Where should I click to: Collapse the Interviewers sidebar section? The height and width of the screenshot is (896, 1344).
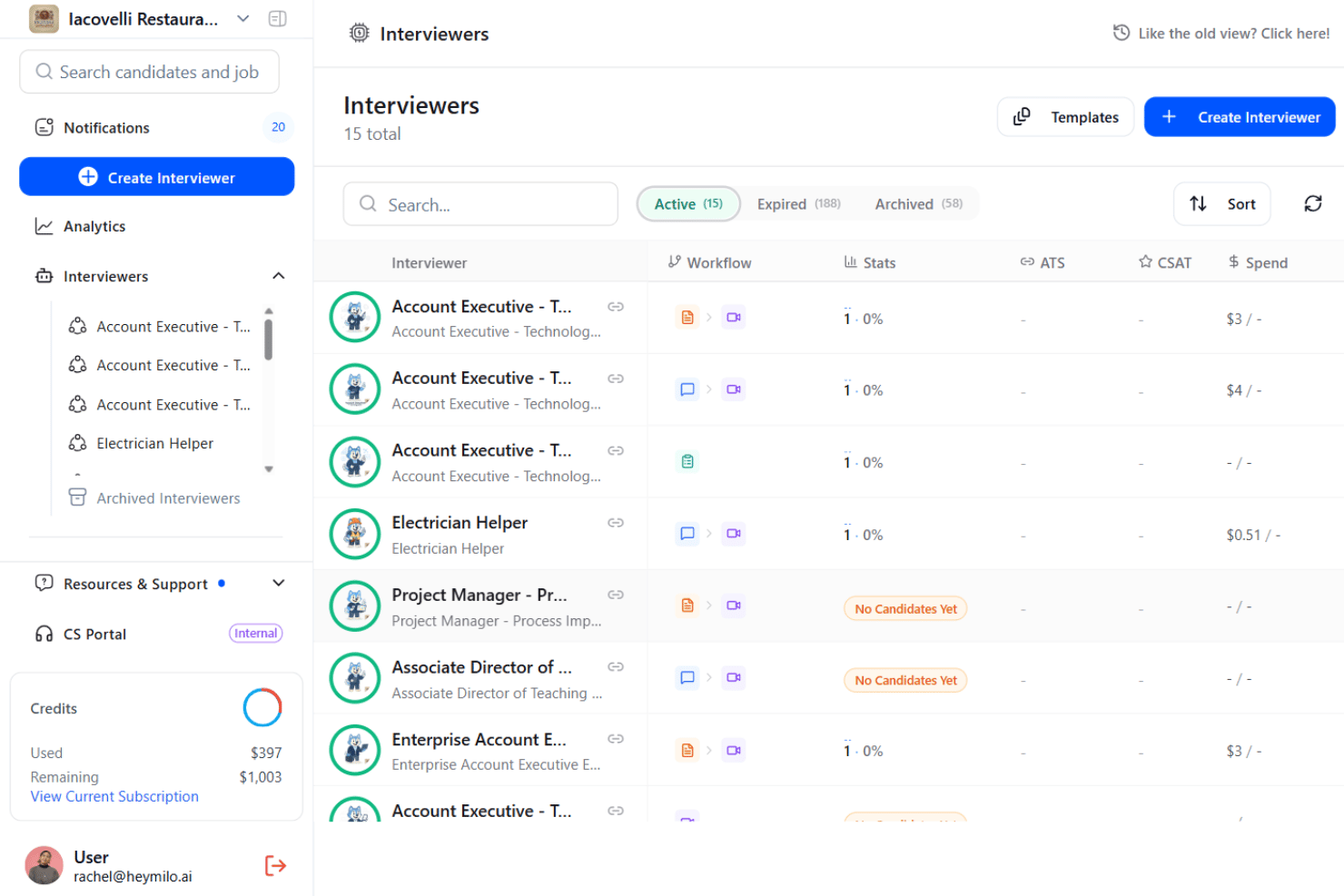[x=279, y=276]
